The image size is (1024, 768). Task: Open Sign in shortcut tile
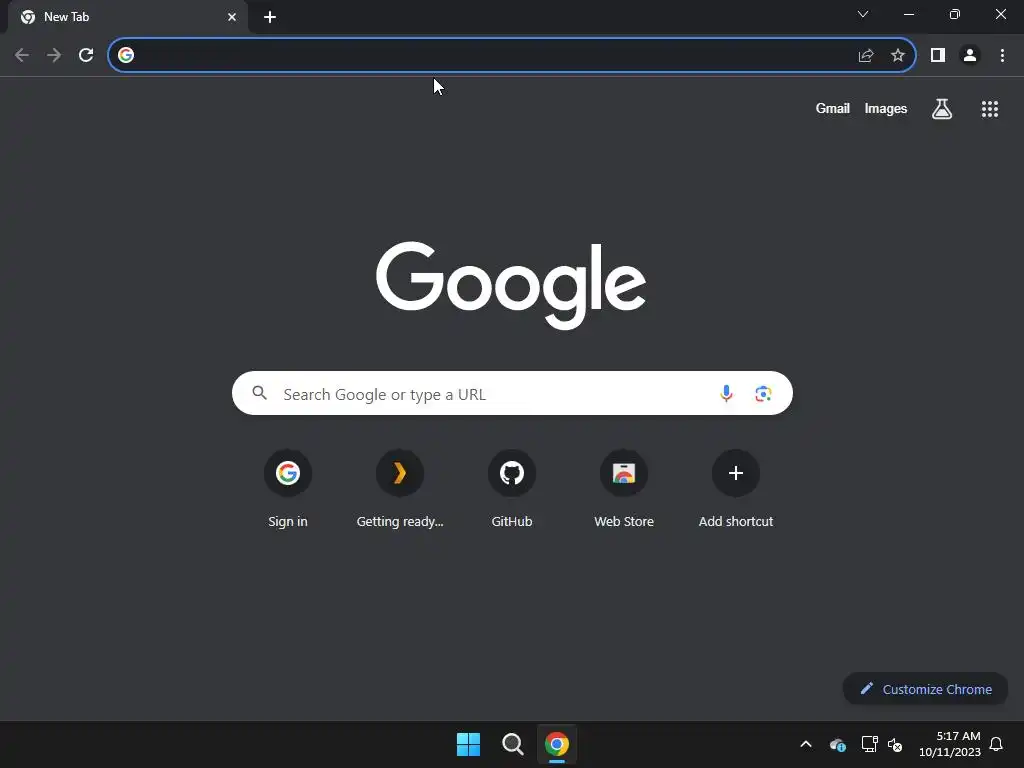coord(288,488)
